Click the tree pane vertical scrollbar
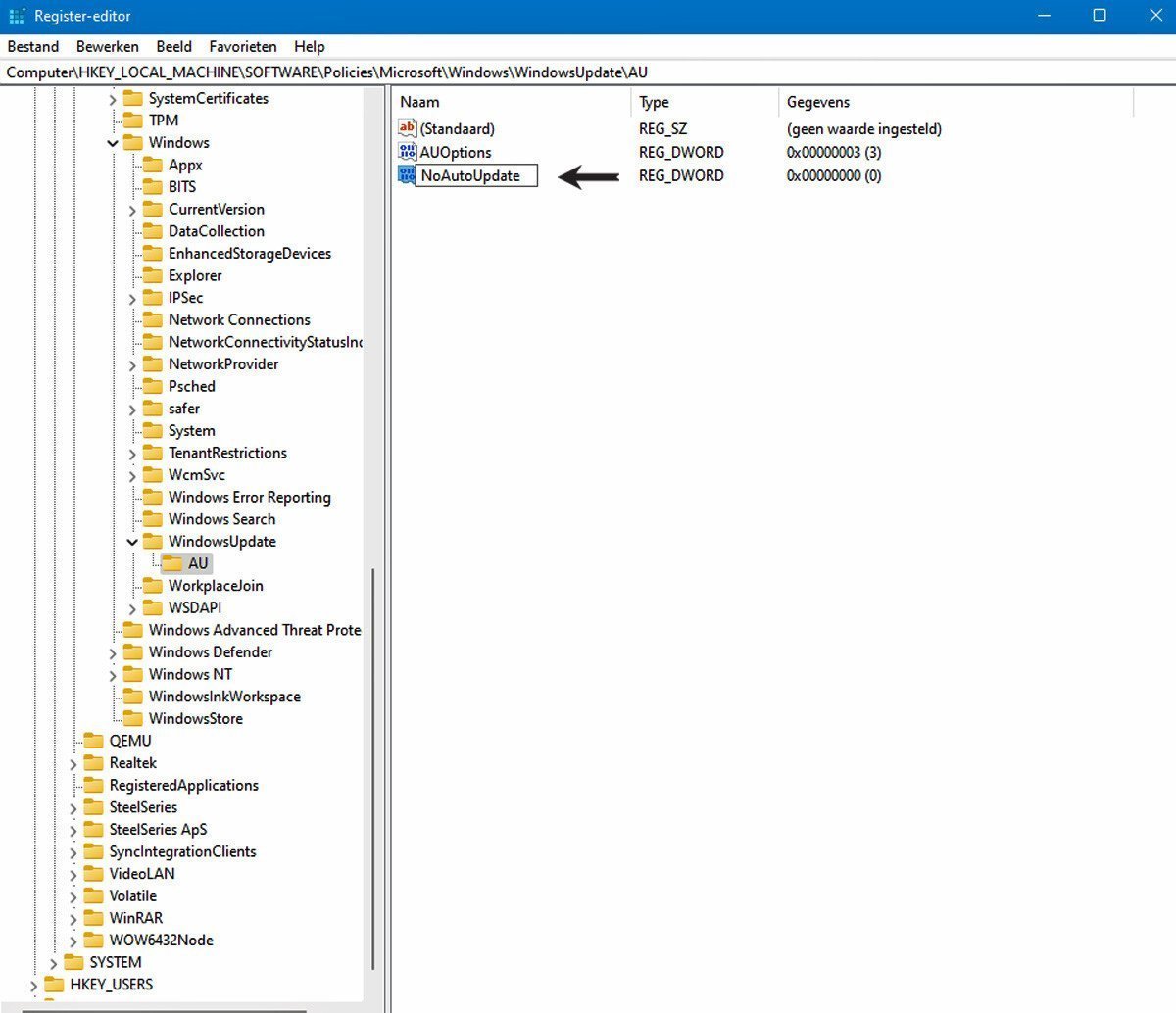Screen dimensions: 1176x1013 click(x=373, y=769)
